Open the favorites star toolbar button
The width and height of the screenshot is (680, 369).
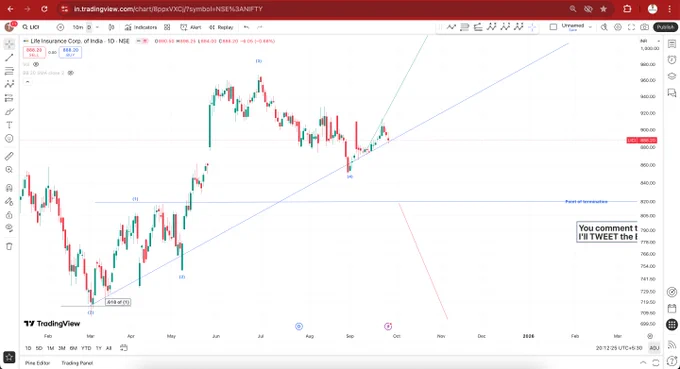(x=9, y=357)
